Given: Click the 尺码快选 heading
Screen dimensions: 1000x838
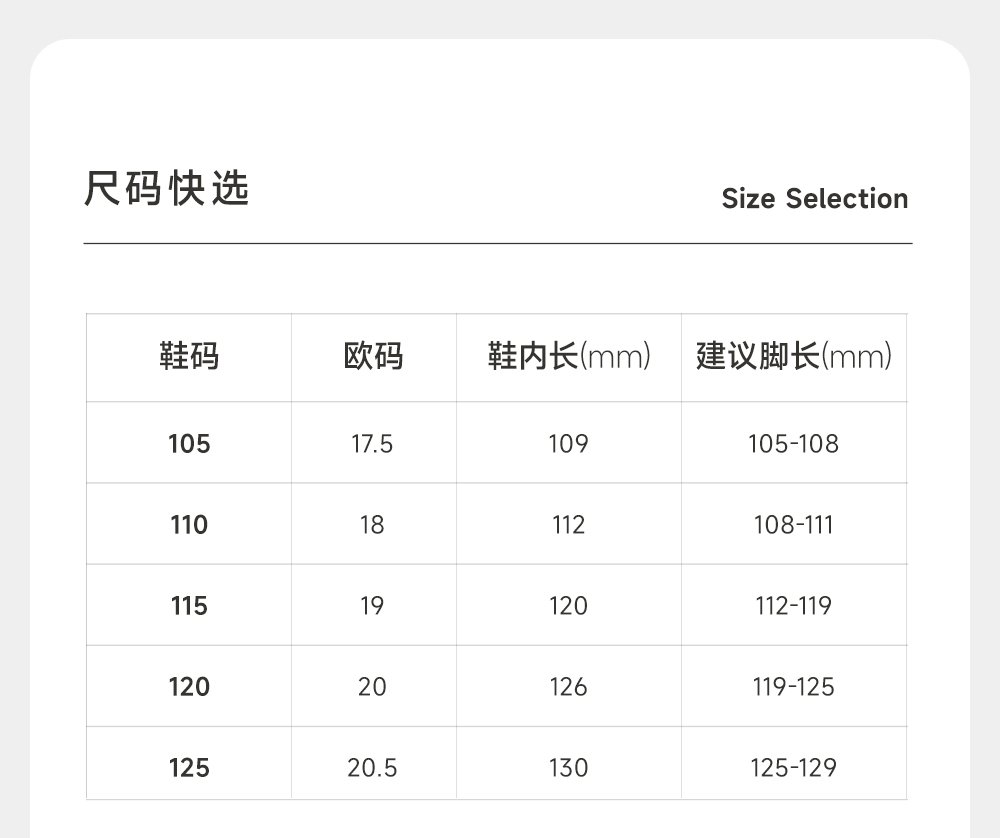Looking at the screenshot, I should coord(167,189).
